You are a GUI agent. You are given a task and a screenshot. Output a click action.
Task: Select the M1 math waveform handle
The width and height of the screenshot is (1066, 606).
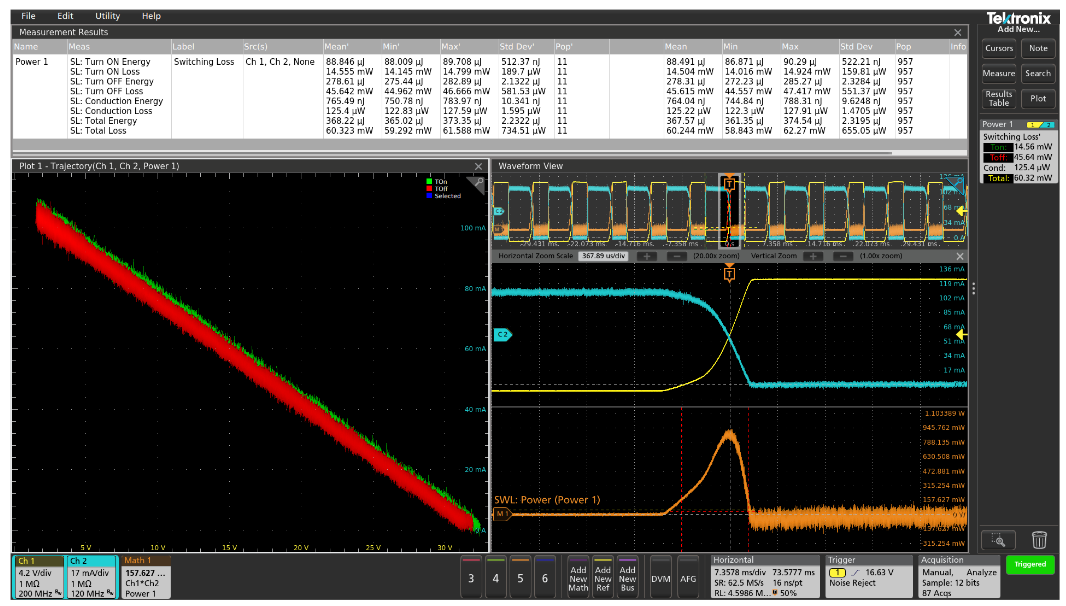pos(502,514)
